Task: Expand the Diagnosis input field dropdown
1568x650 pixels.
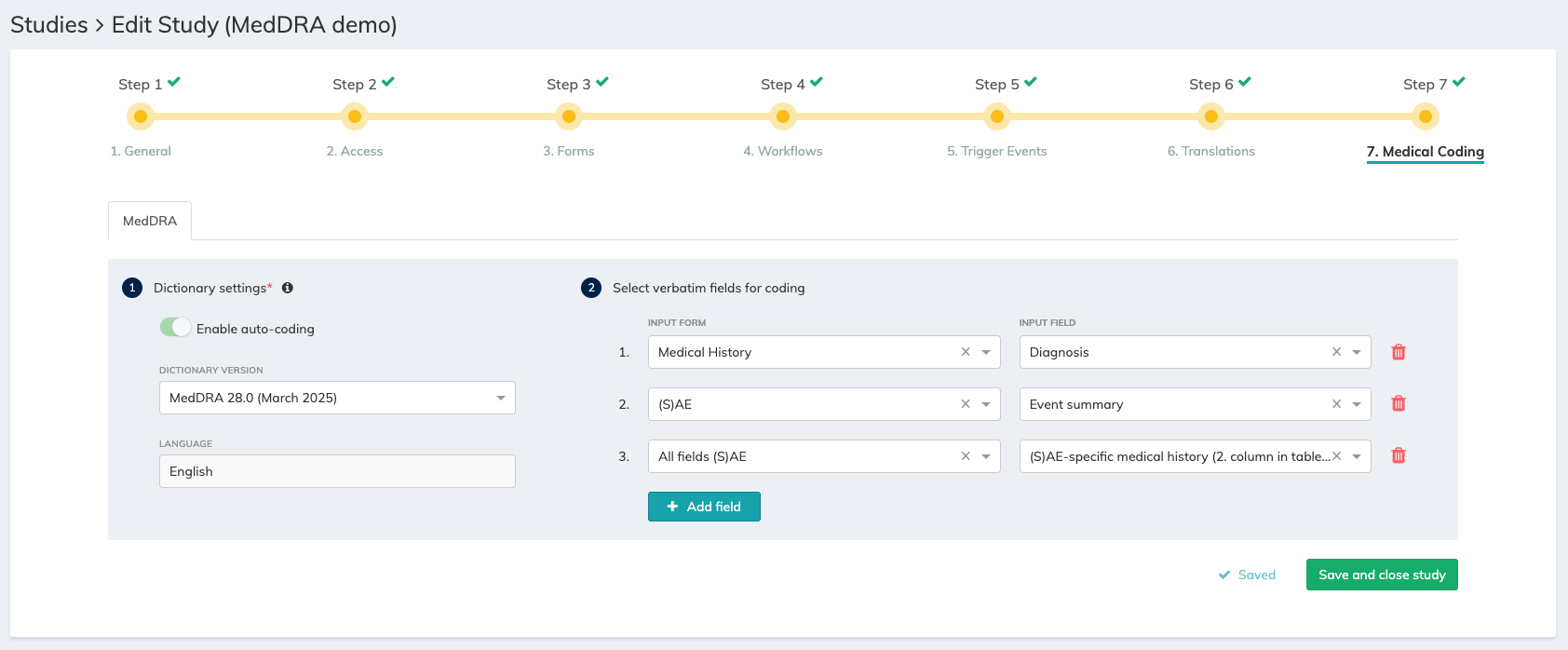Action: point(1357,352)
